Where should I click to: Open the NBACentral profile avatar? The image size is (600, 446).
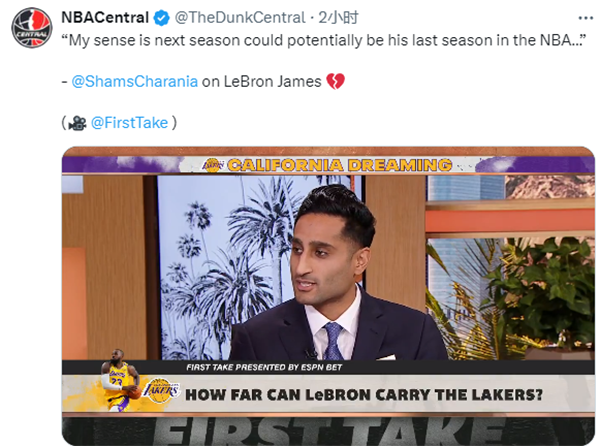click(31, 28)
